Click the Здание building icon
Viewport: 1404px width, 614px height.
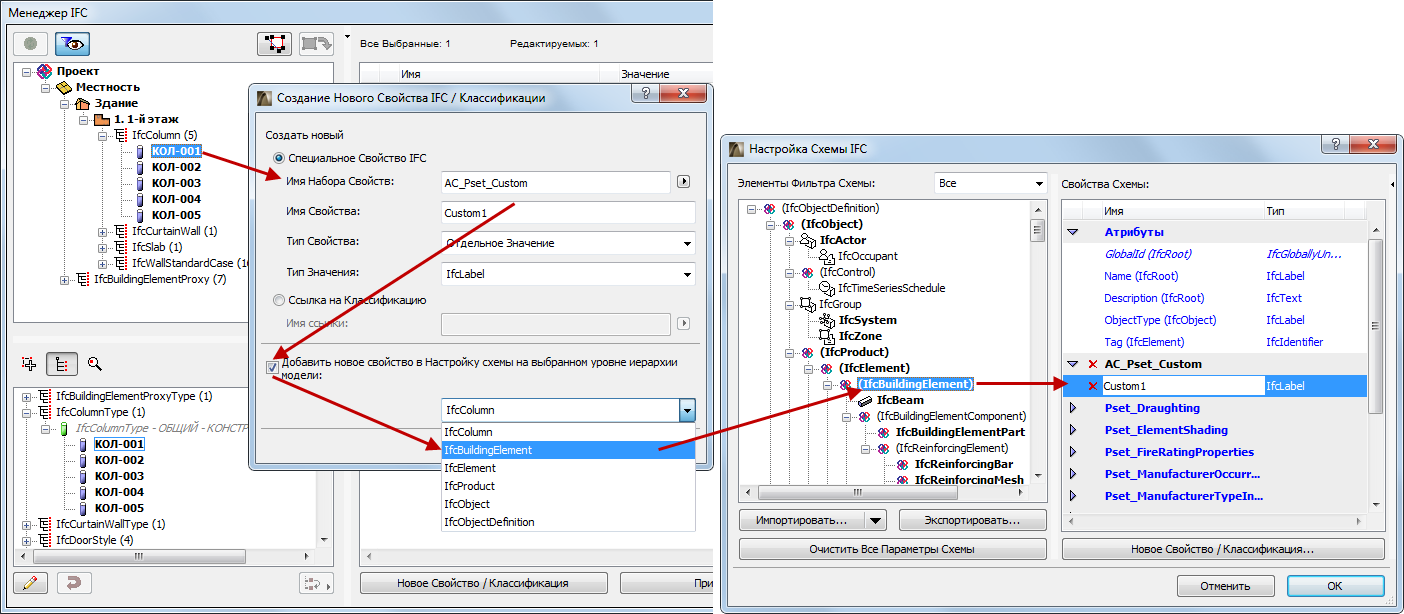coord(83,104)
